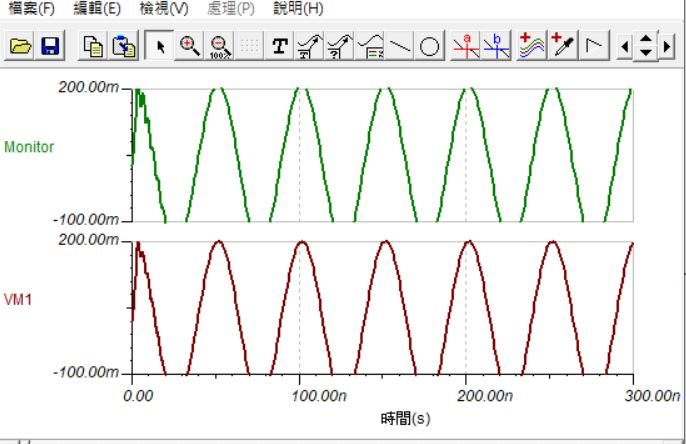
Task: Open file with the folder icon
Action: [20, 45]
